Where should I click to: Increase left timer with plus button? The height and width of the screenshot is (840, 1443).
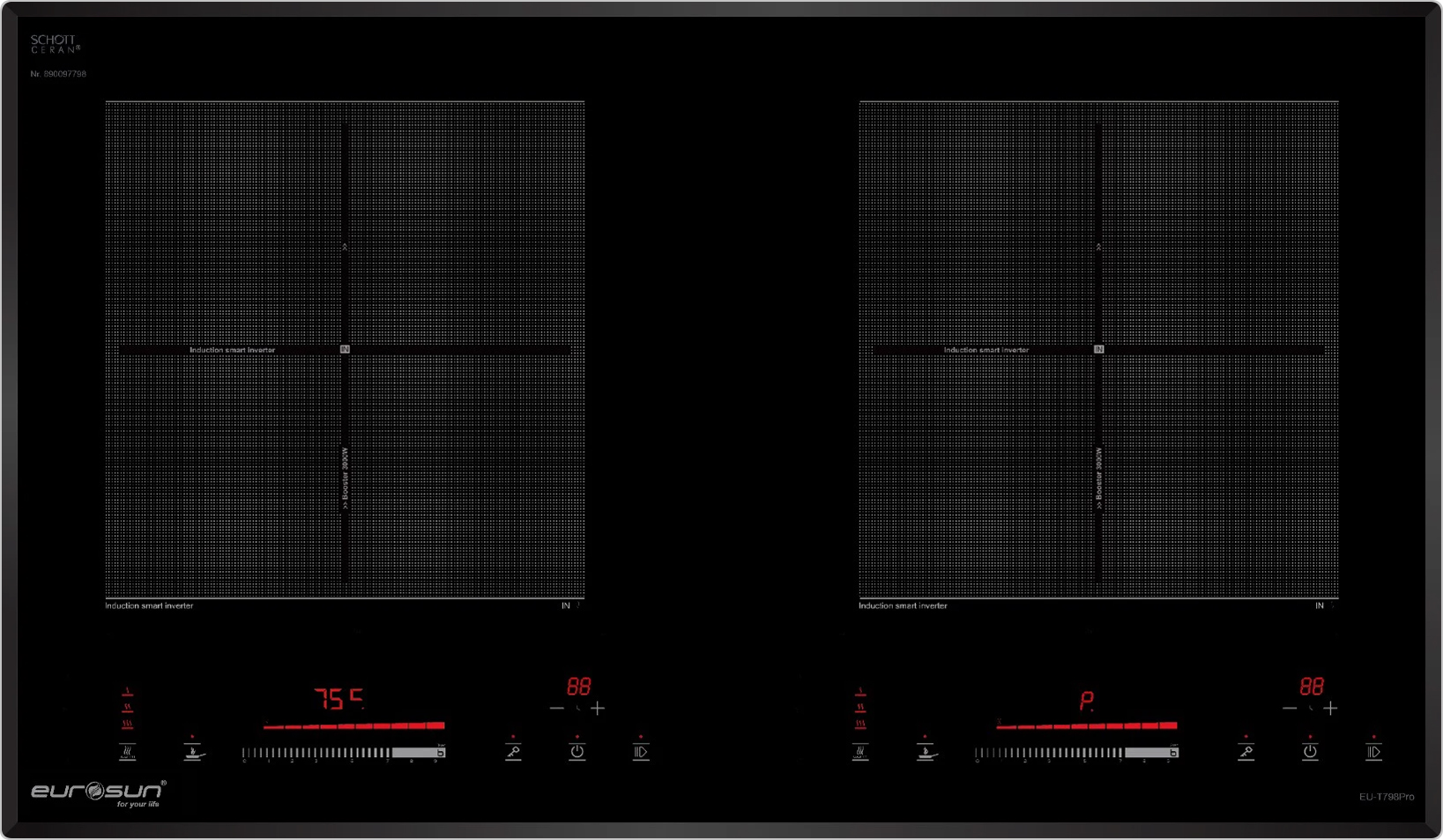tap(599, 708)
